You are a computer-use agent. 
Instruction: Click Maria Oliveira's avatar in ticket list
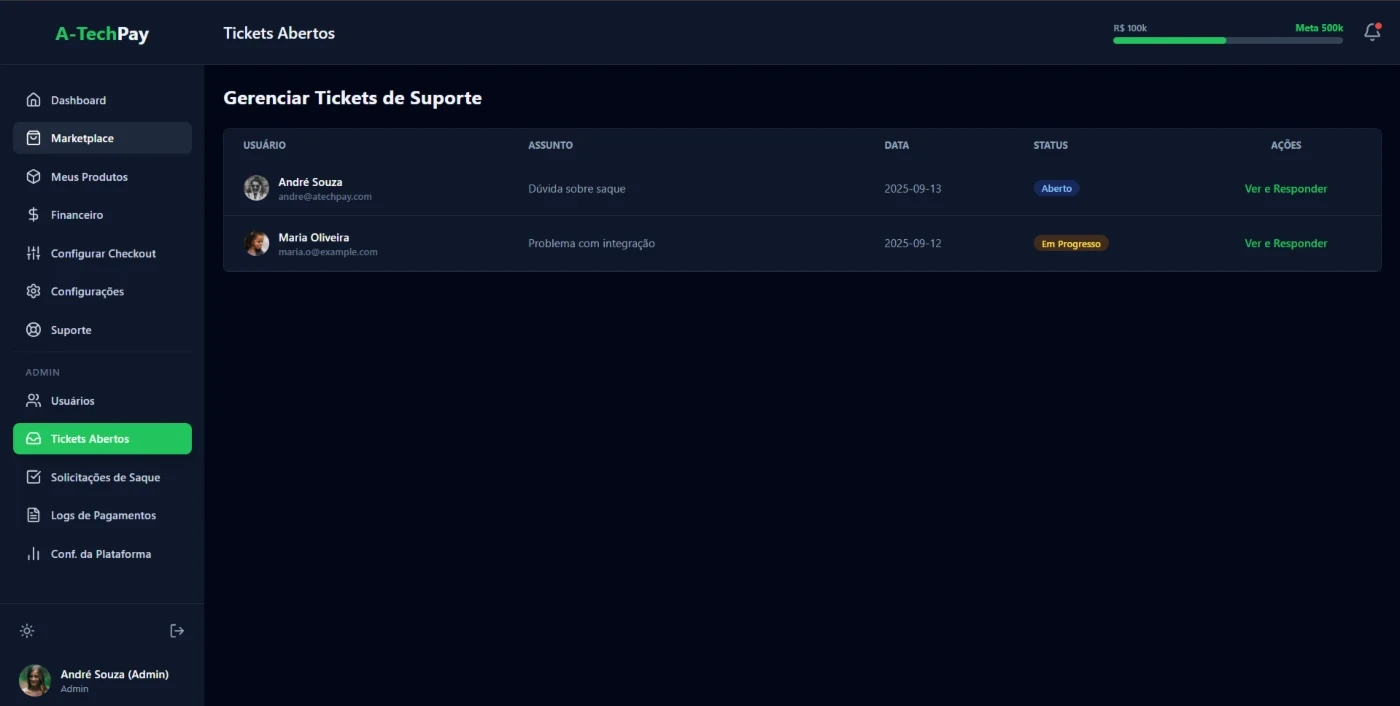click(x=256, y=243)
